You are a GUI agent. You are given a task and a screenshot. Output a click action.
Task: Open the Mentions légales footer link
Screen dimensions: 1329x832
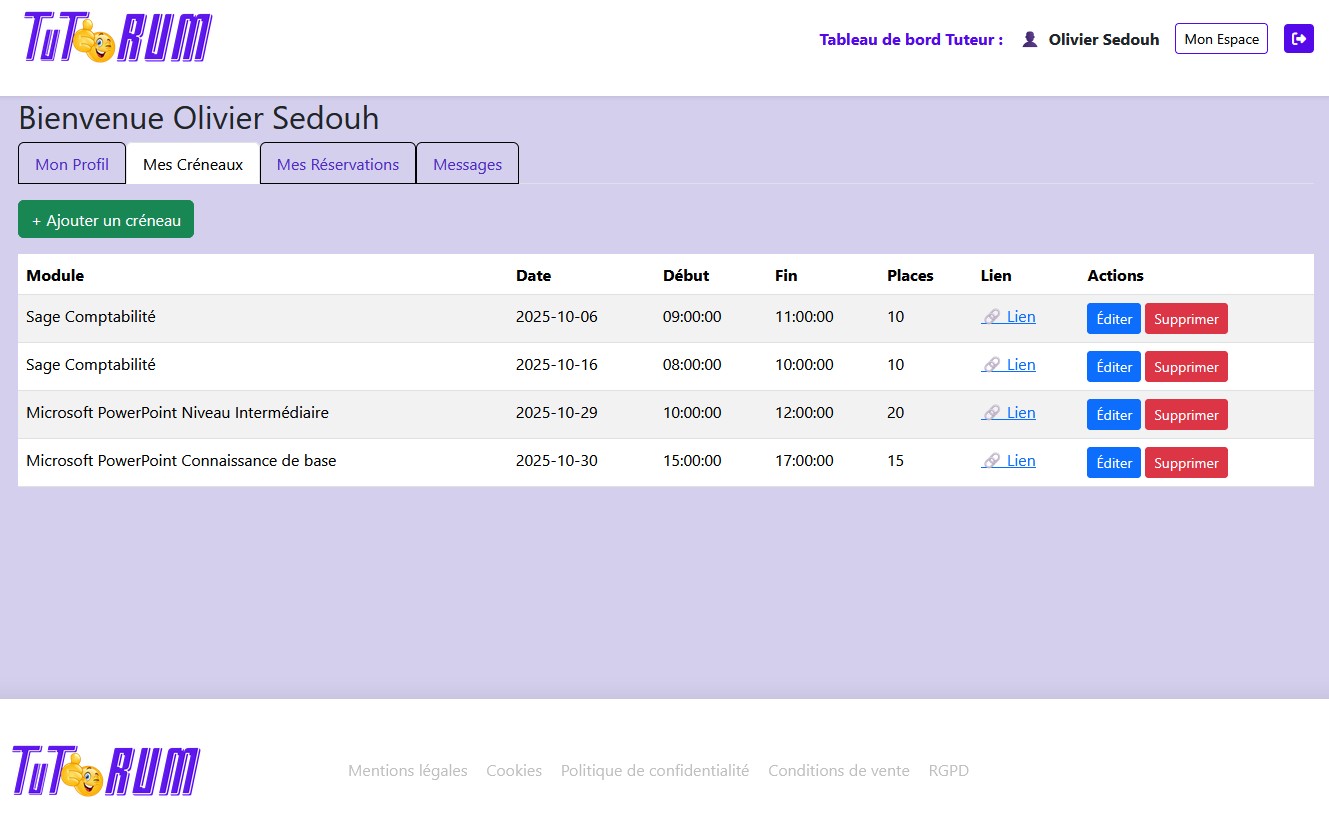click(x=407, y=771)
